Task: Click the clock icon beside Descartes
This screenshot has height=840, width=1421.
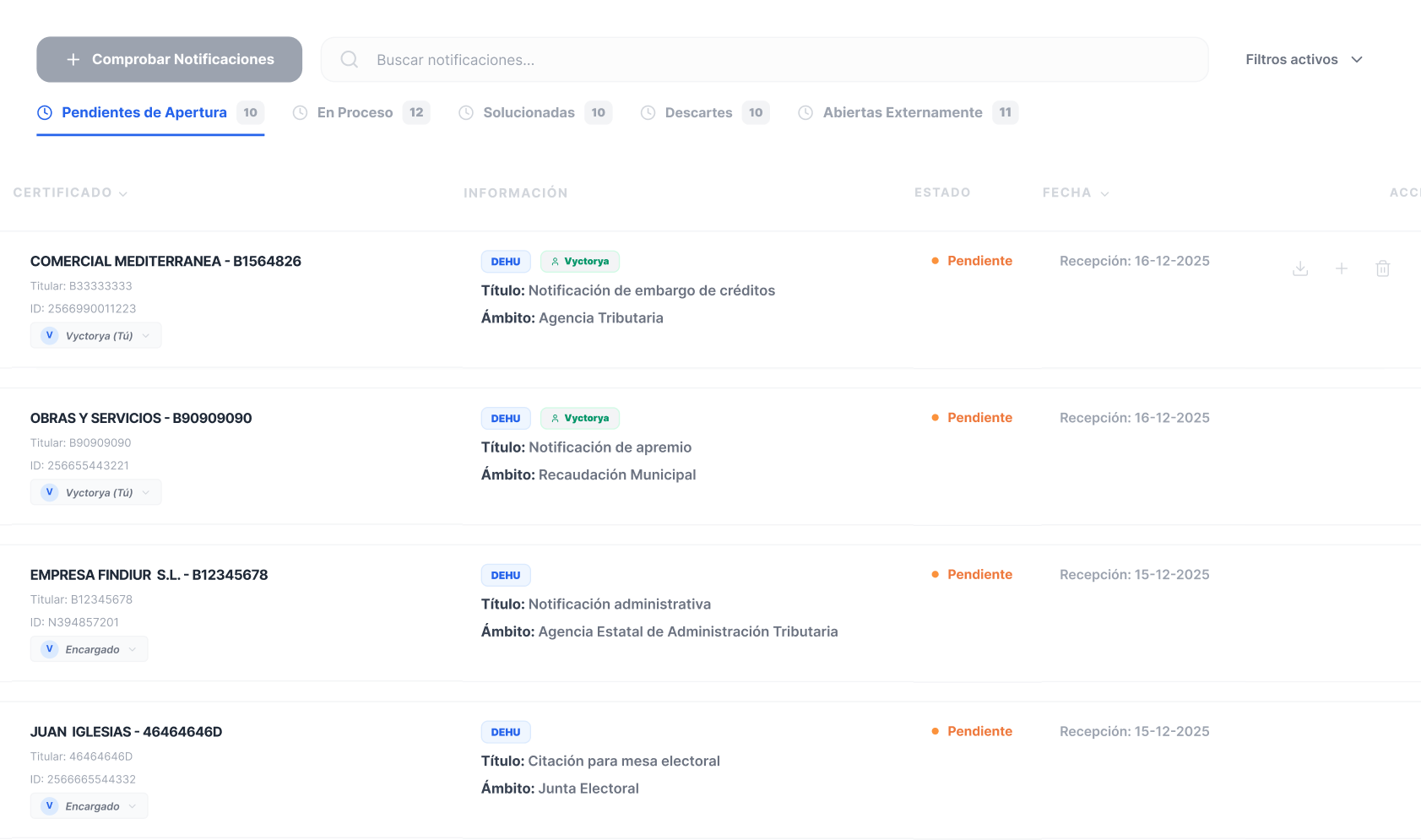Action: point(648,113)
